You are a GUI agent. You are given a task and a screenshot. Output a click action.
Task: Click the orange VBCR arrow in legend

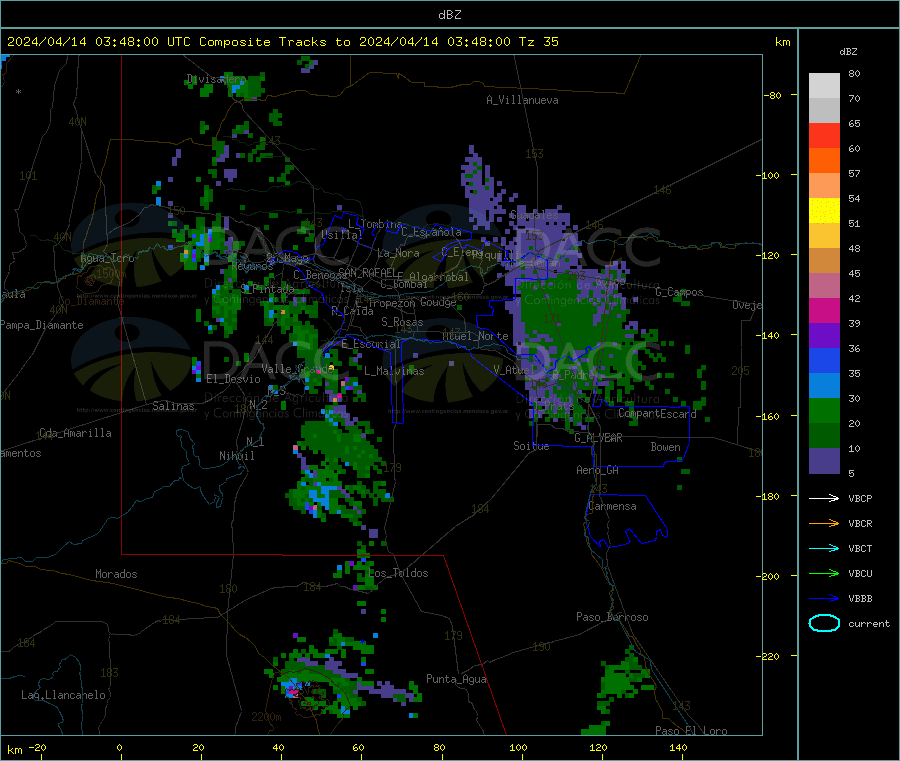pyautogui.click(x=824, y=523)
